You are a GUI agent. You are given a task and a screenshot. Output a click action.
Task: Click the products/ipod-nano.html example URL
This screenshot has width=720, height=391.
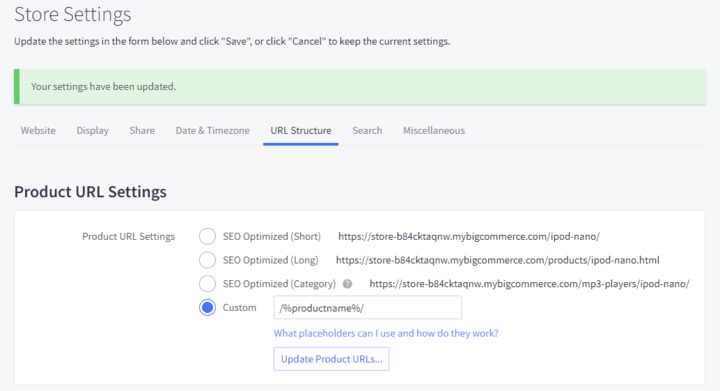[x=498, y=260]
